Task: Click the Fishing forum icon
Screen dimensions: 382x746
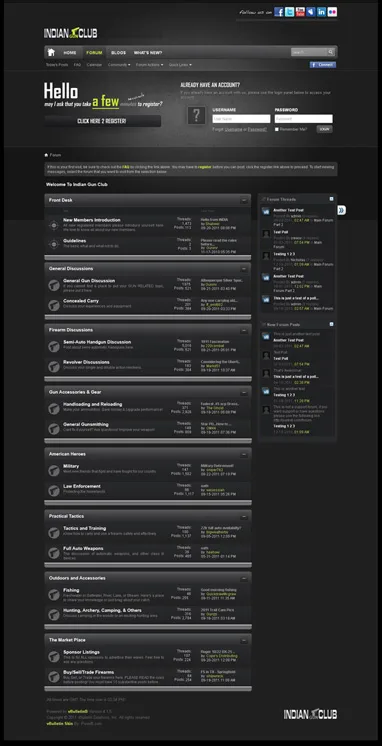Action: tap(54, 595)
